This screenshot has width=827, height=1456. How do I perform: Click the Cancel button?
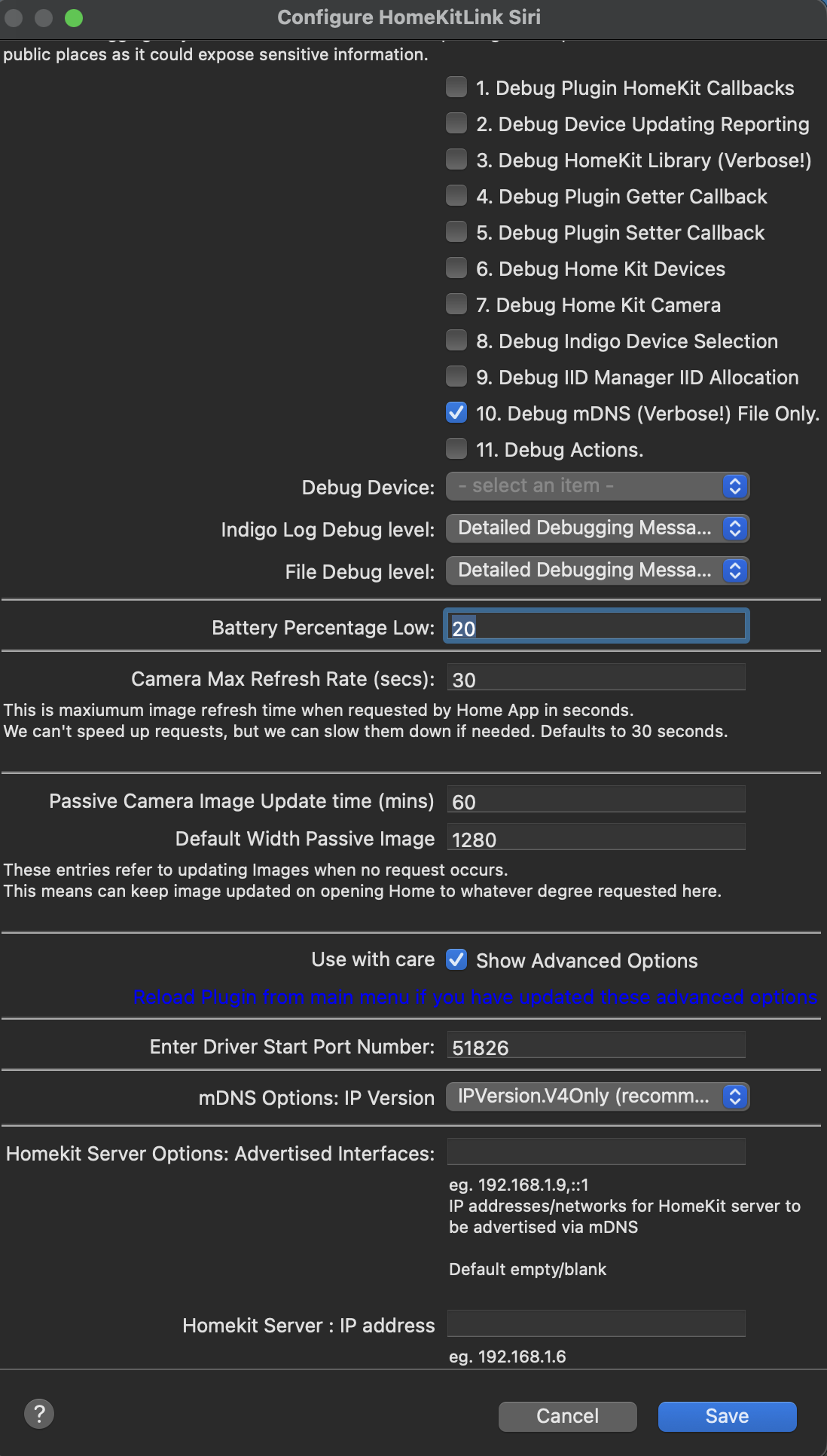(x=568, y=1417)
